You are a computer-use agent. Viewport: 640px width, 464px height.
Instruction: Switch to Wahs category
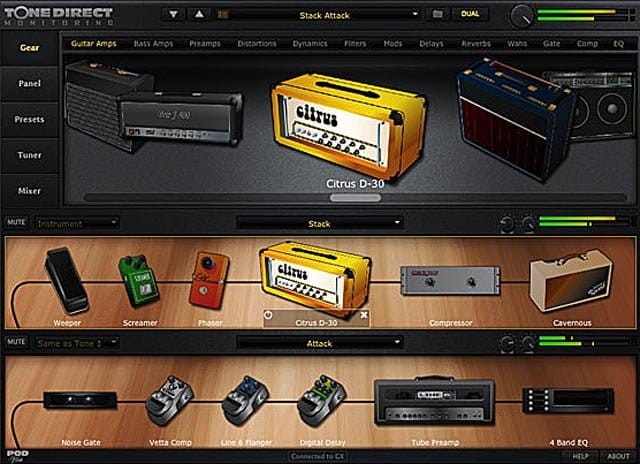pyautogui.click(x=517, y=44)
